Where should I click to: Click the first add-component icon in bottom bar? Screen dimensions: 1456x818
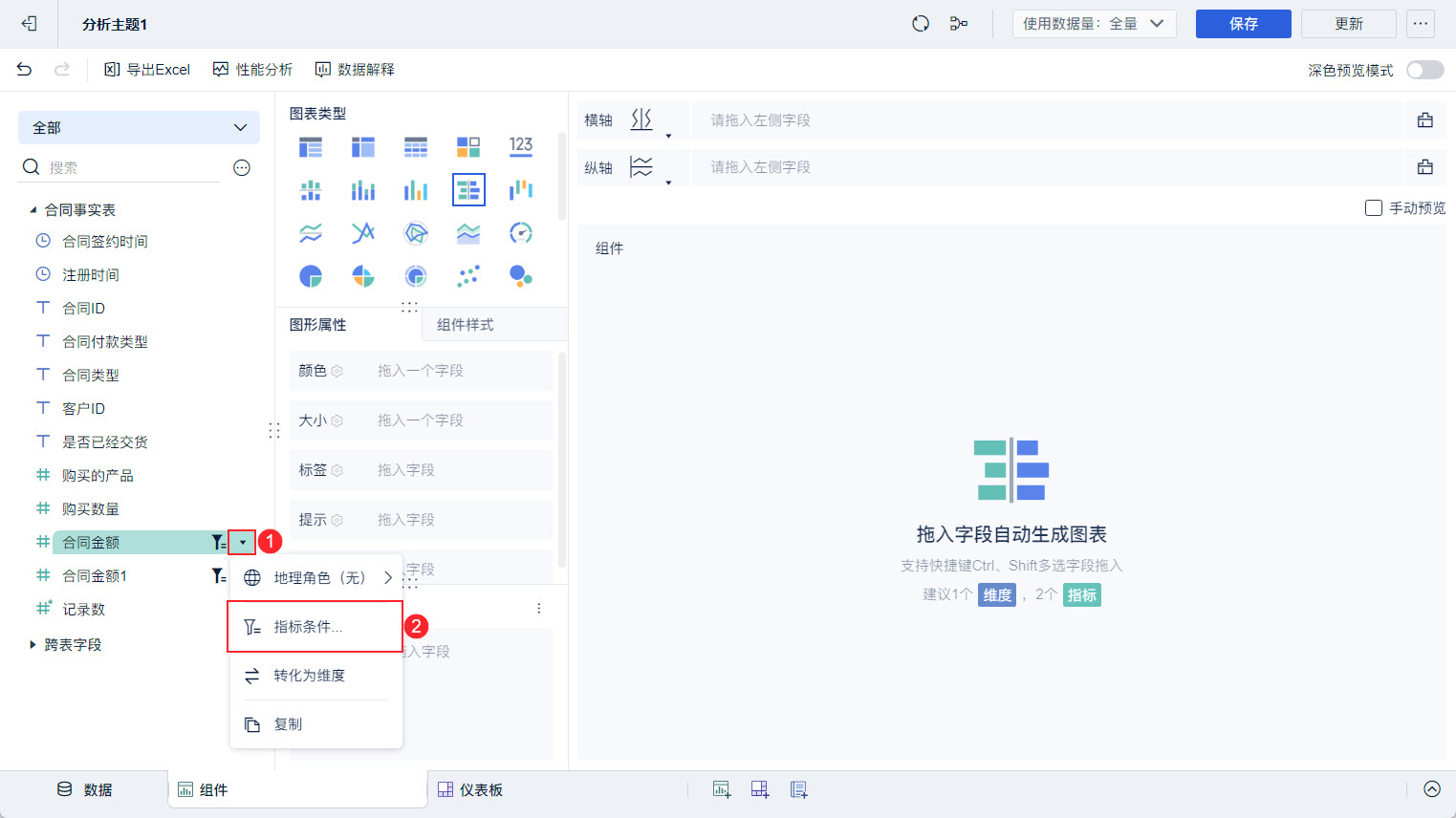click(x=722, y=789)
